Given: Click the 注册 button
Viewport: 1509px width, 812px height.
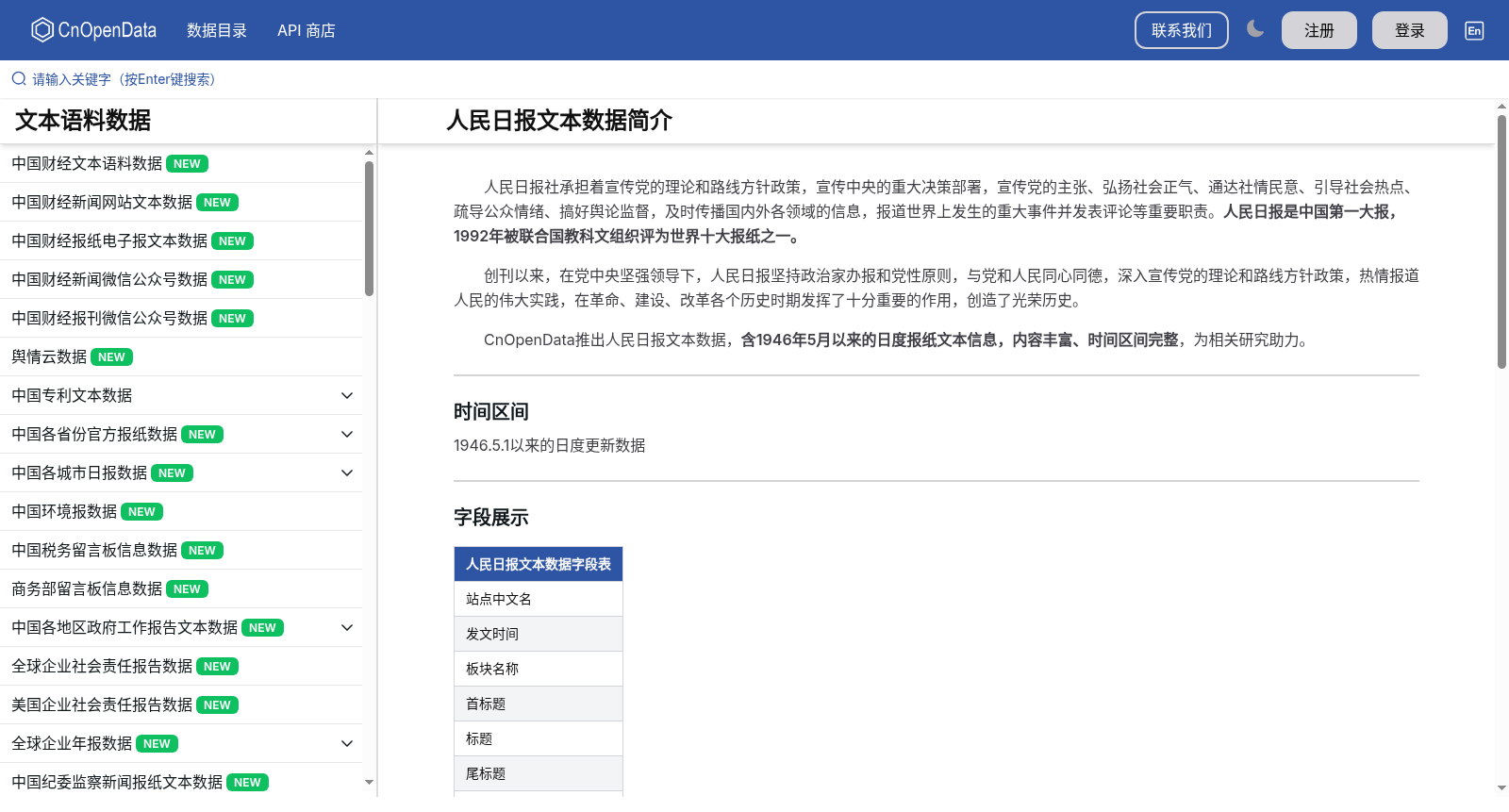Looking at the screenshot, I should [x=1319, y=30].
